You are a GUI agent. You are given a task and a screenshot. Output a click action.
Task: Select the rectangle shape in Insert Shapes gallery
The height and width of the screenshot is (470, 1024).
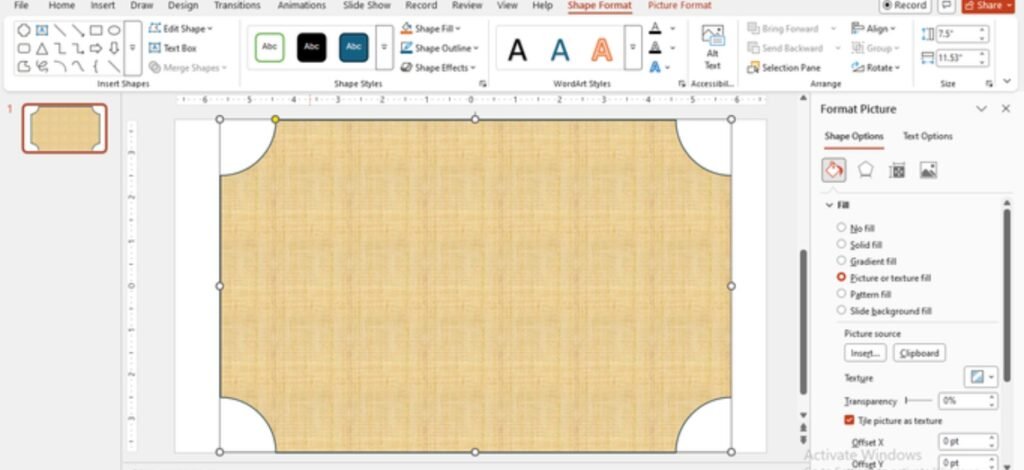tap(96, 30)
